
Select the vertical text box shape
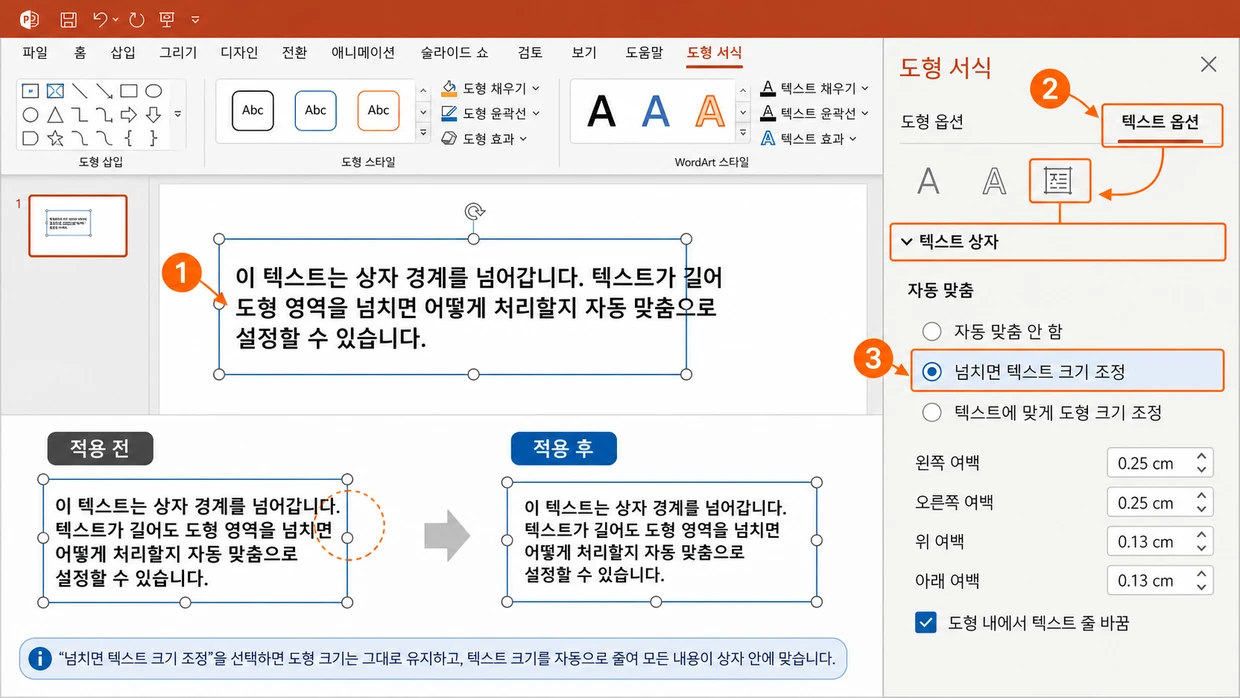click(x=55, y=90)
